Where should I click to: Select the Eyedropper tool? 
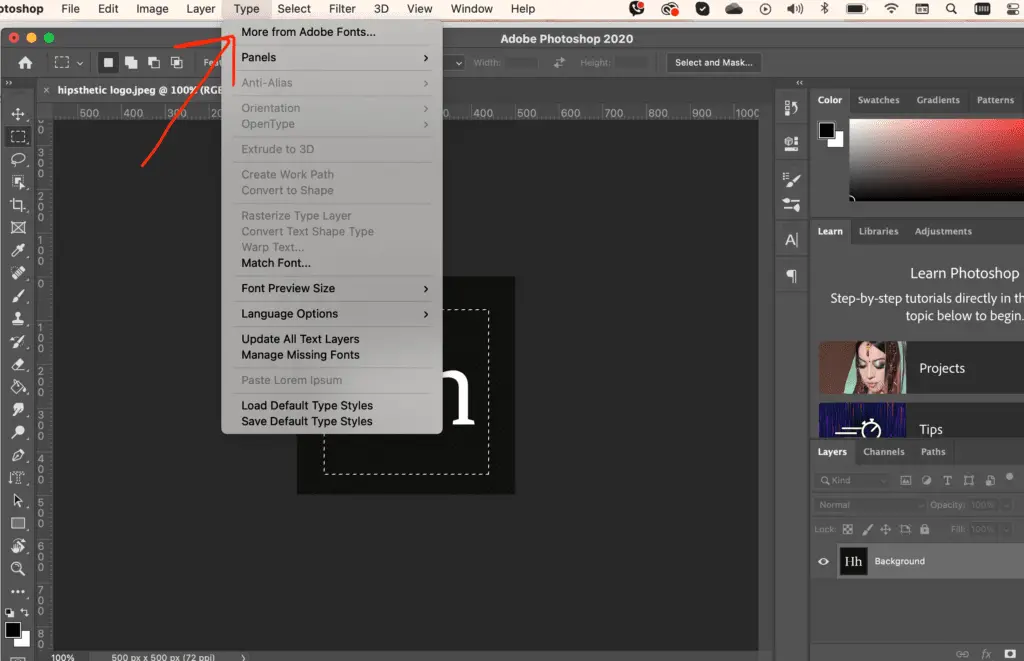click(18, 250)
